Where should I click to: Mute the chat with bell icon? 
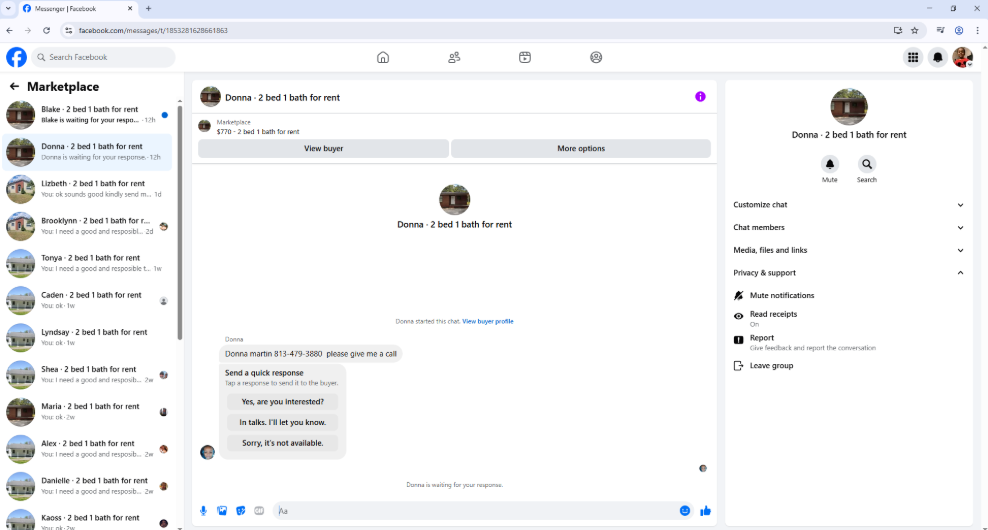point(830,164)
